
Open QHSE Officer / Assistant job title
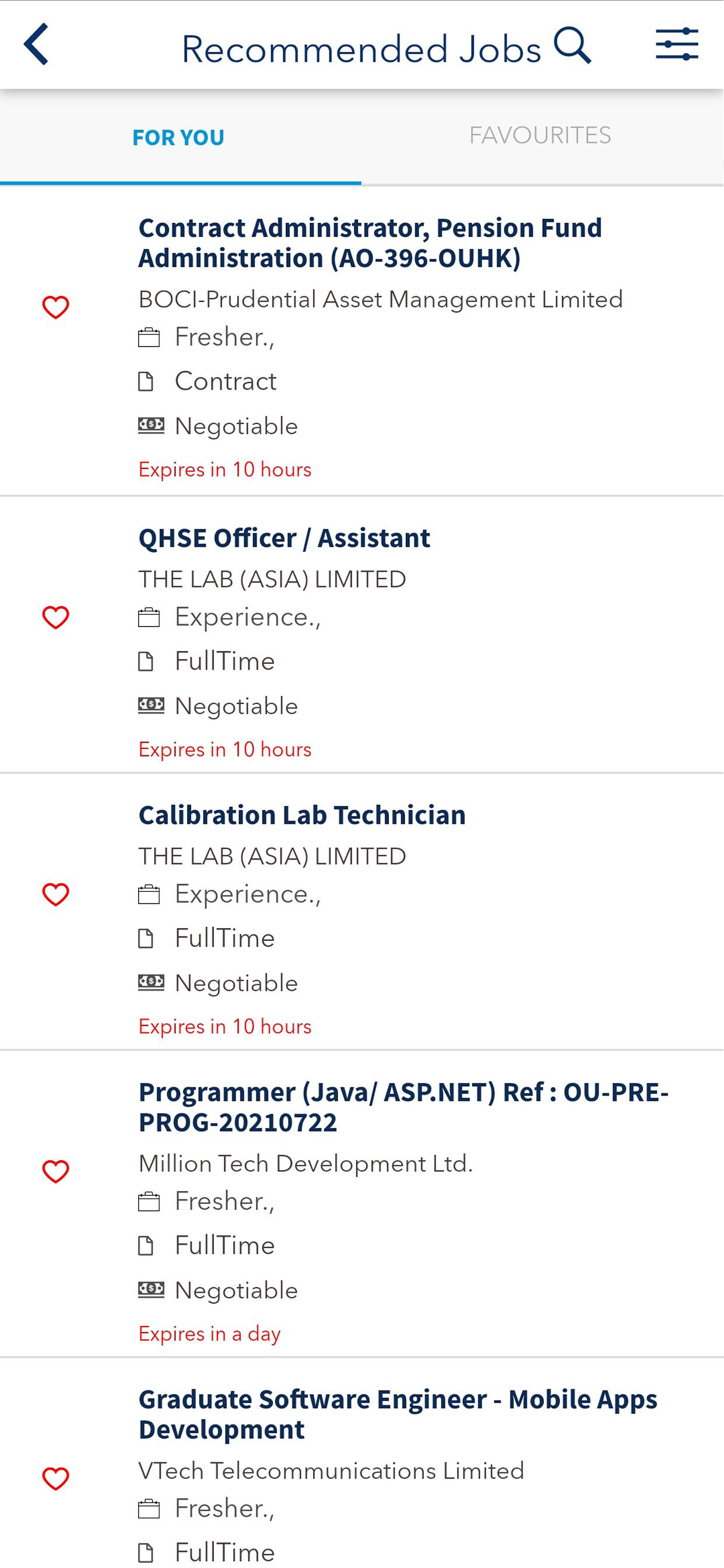point(284,538)
